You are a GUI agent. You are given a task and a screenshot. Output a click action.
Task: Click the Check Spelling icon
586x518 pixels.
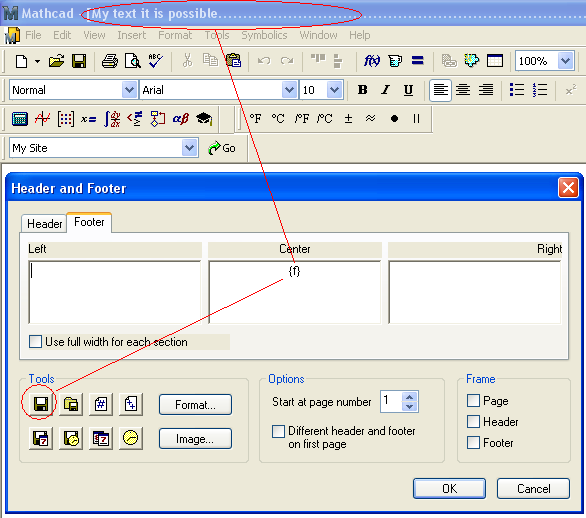pyautogui.click(x=155, y=61)
